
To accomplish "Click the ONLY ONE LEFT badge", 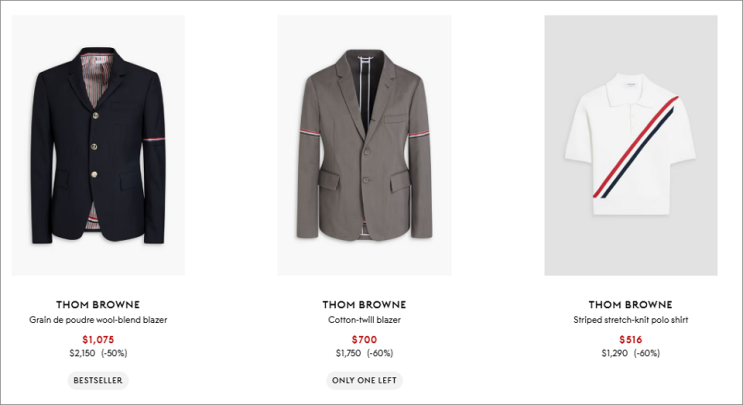I will [x=364, y=380].
